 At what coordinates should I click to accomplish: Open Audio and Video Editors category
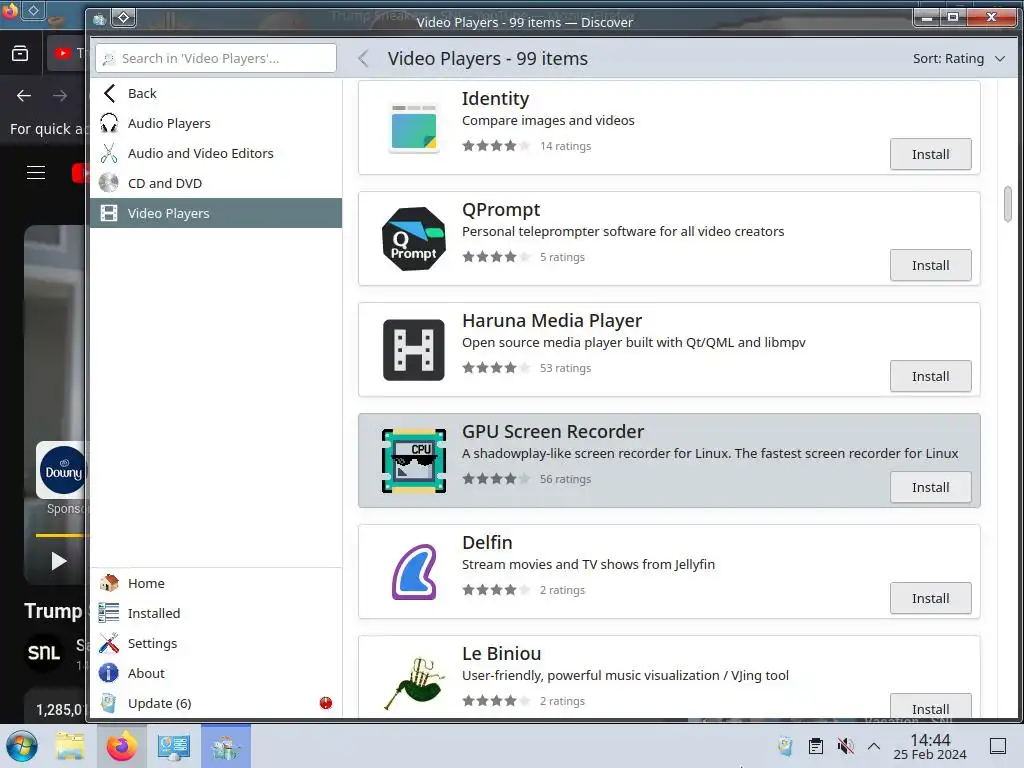216,153
